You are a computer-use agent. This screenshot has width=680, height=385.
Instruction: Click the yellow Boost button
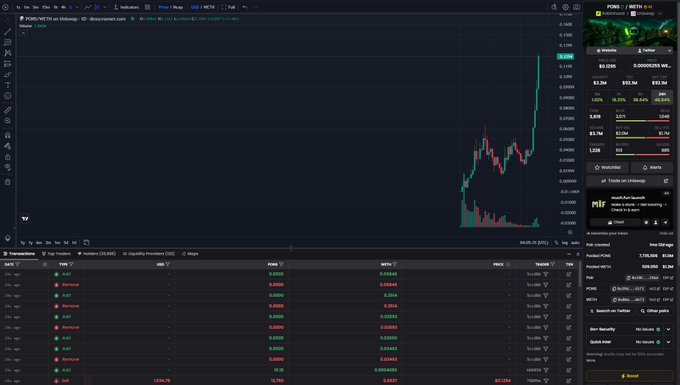tap(630, 376)
